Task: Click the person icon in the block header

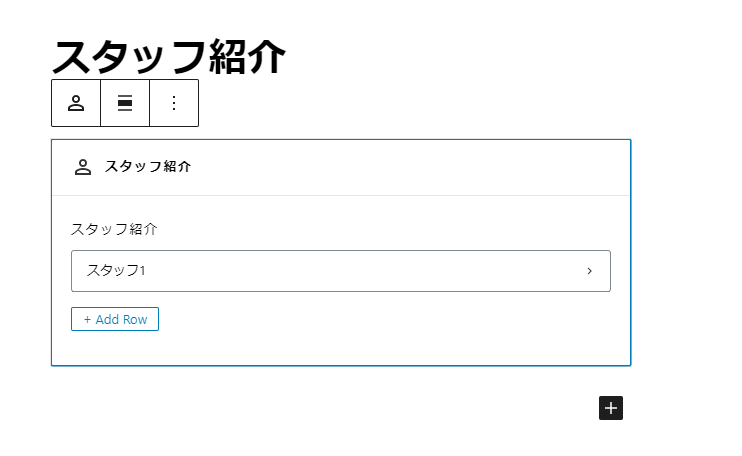Action: 83,167
